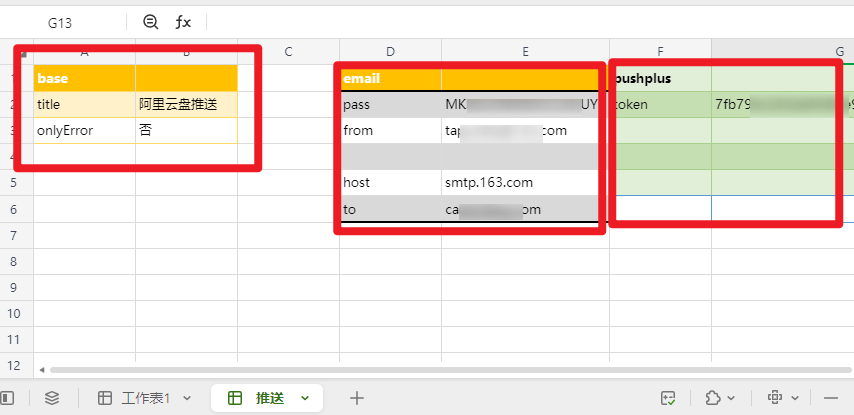Click the view mode icon in status bar
854x415 pixels.
[774, 398]
